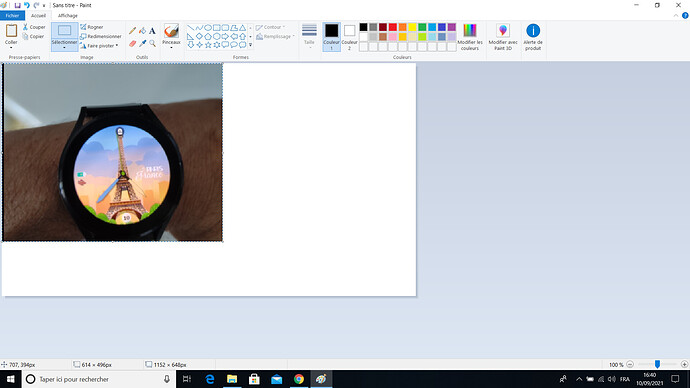Click the Redimensionner button
Viewport: 690px width, 388px height.
pos(101,36)
